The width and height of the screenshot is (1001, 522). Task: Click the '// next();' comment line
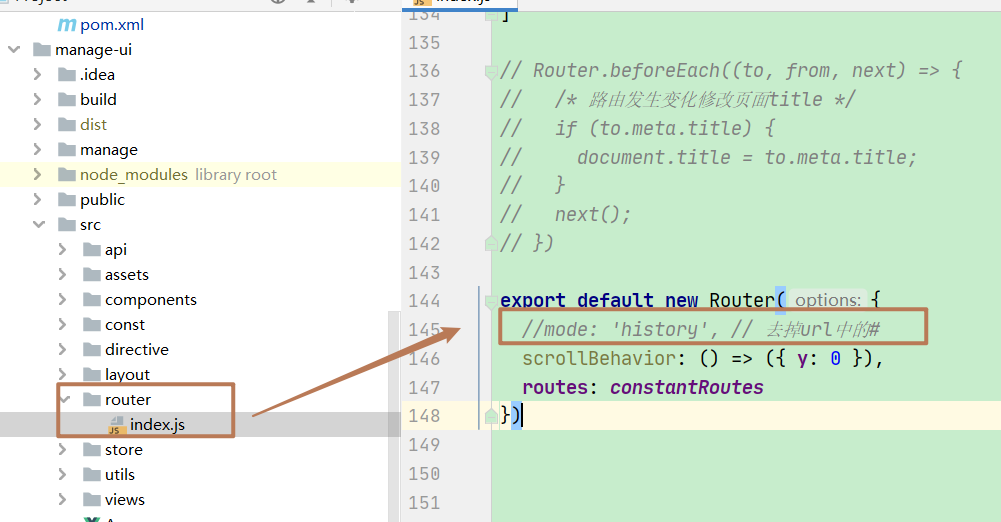[566, 214]
